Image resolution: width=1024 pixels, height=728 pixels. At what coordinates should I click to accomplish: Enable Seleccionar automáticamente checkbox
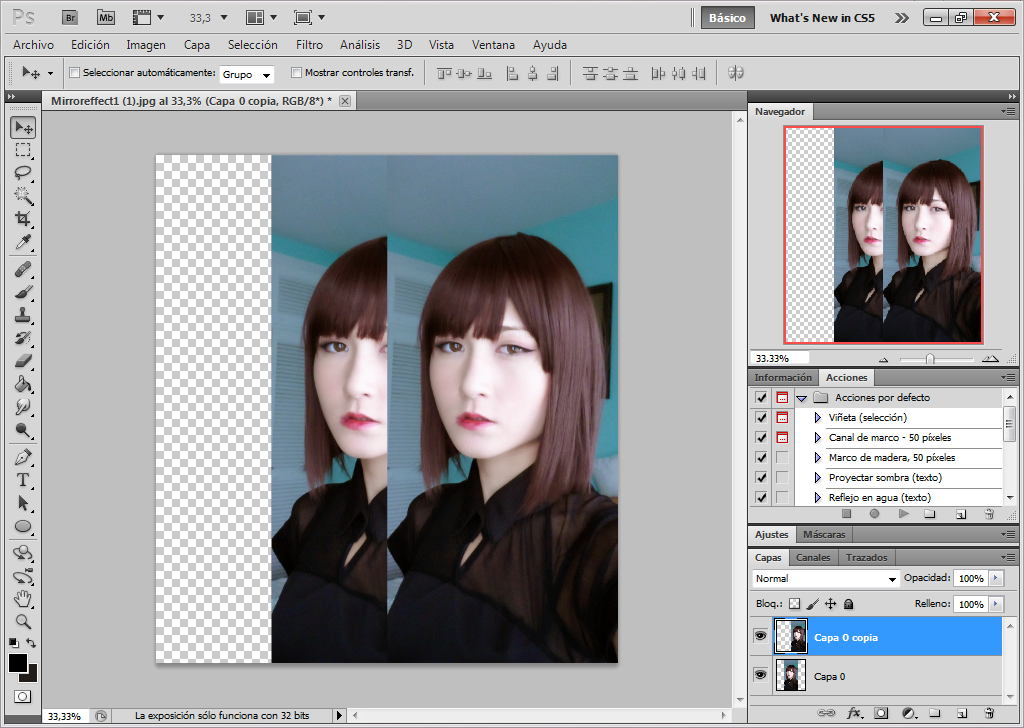pyautogui.click(x=74, y=72)
